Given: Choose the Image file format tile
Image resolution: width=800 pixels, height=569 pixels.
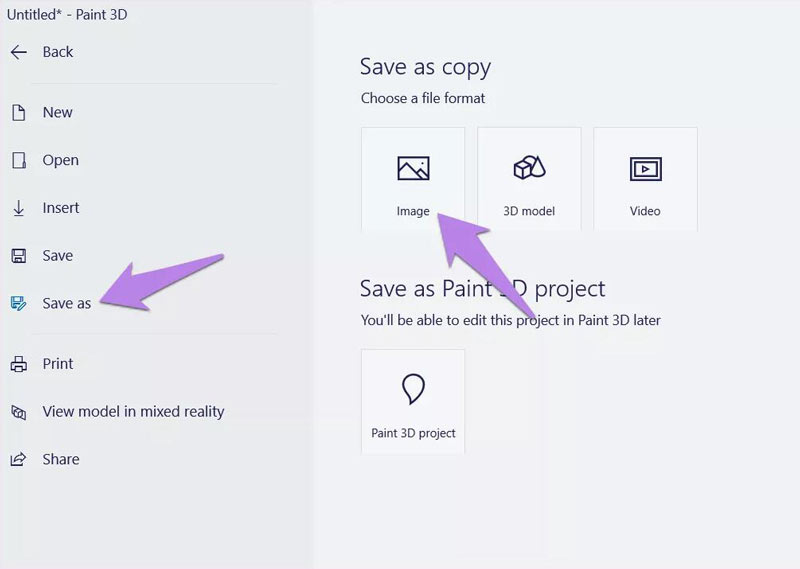Looking at the screenshot, I should click(413, 179).
